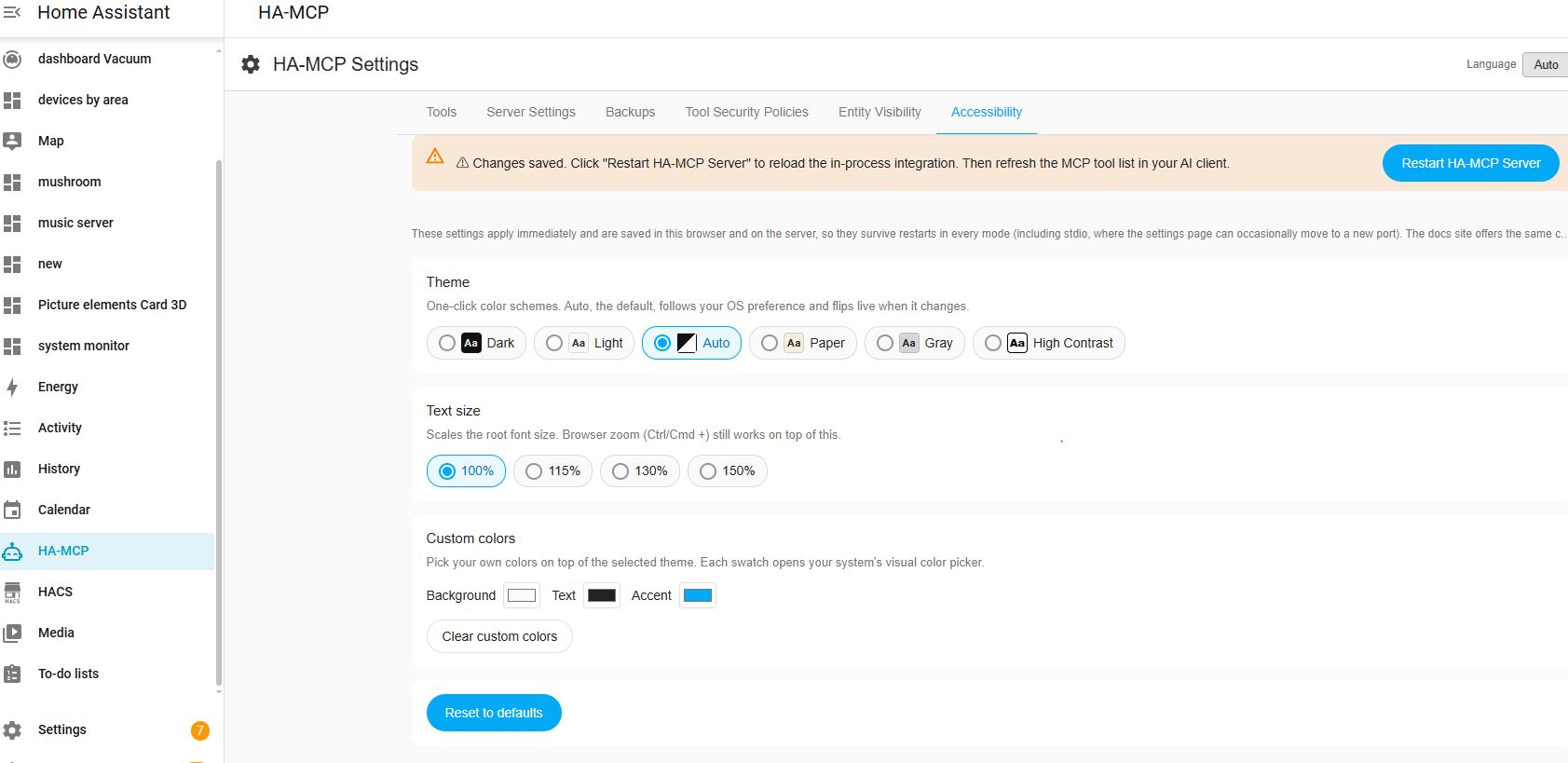
Task: Collapse the Home Assistant sidebar menu icon
Action: [12, 12]
